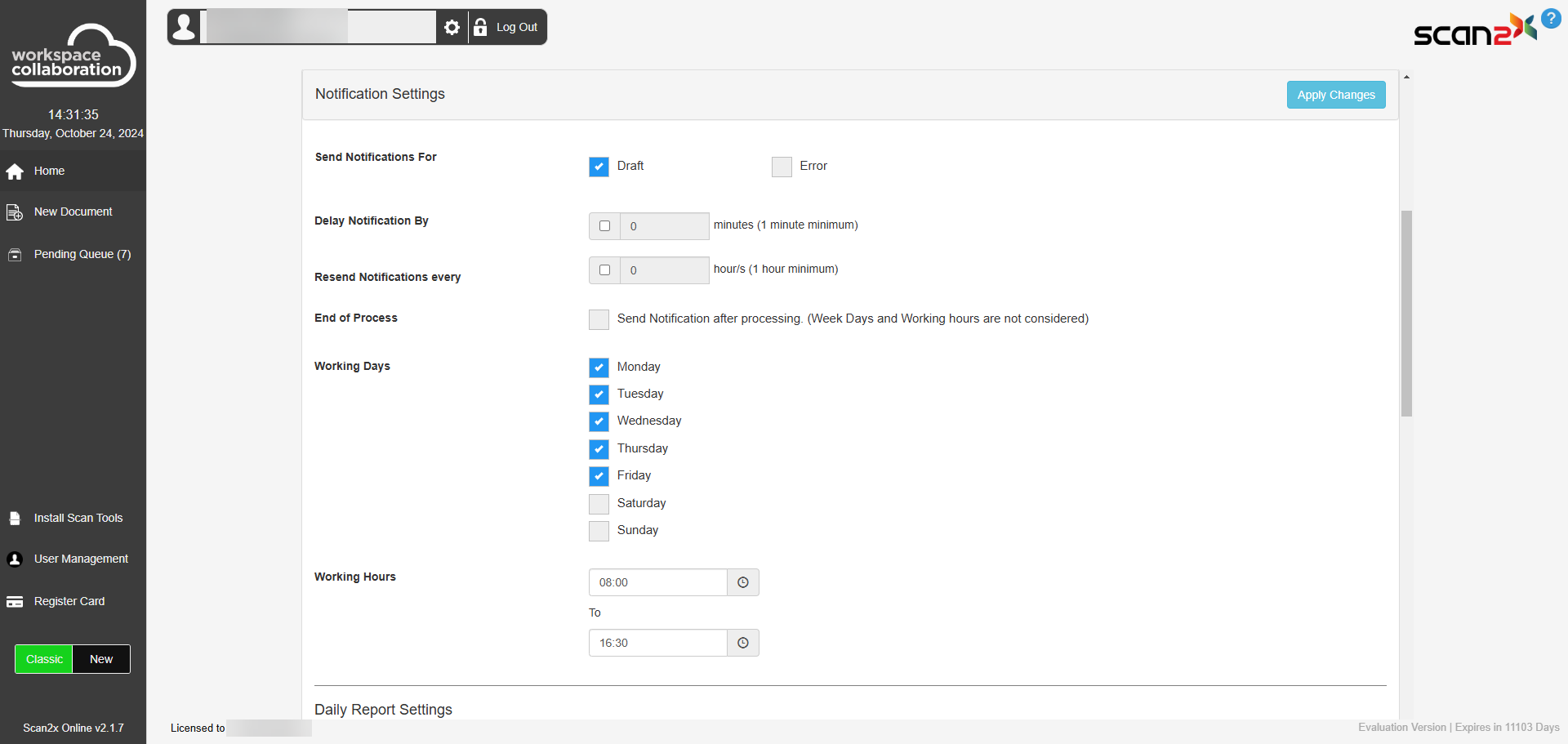Uncheck the Draft notifications checkbox

coord(599,167)
